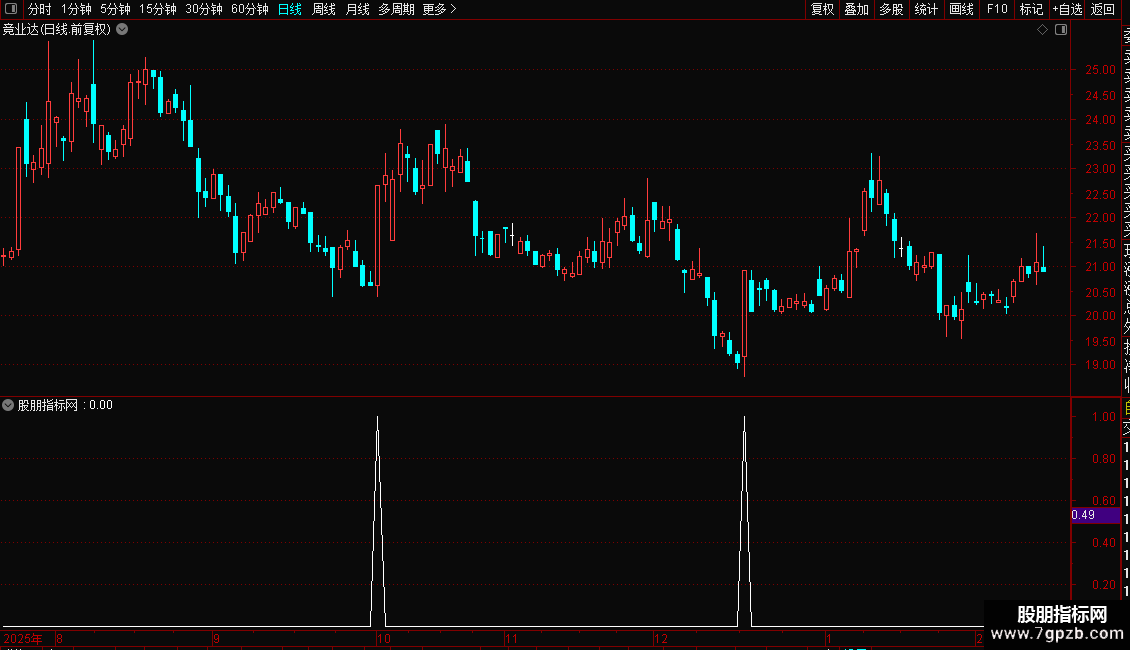Open the 画线 drawing tools
This screenshot has width=1130, height=650.
(961, 9)
